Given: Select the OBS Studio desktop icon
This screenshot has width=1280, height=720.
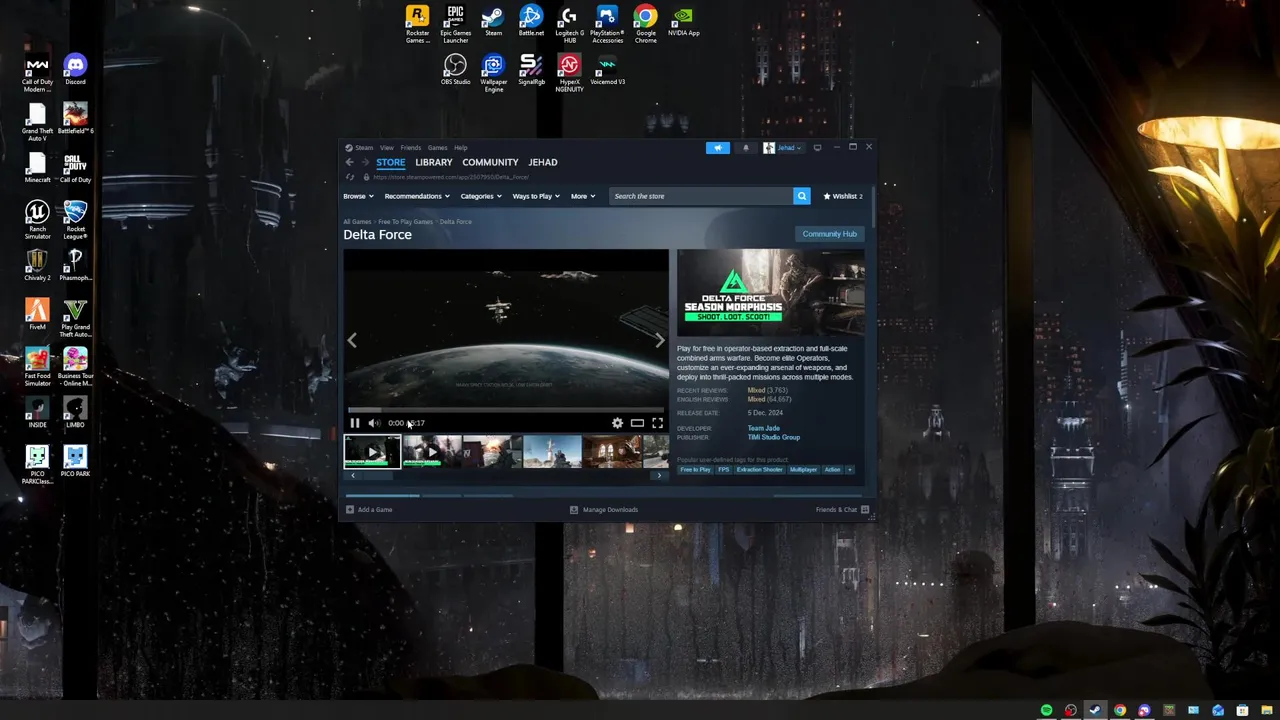Looking at the screenshot, I should [x=455, y=70].
